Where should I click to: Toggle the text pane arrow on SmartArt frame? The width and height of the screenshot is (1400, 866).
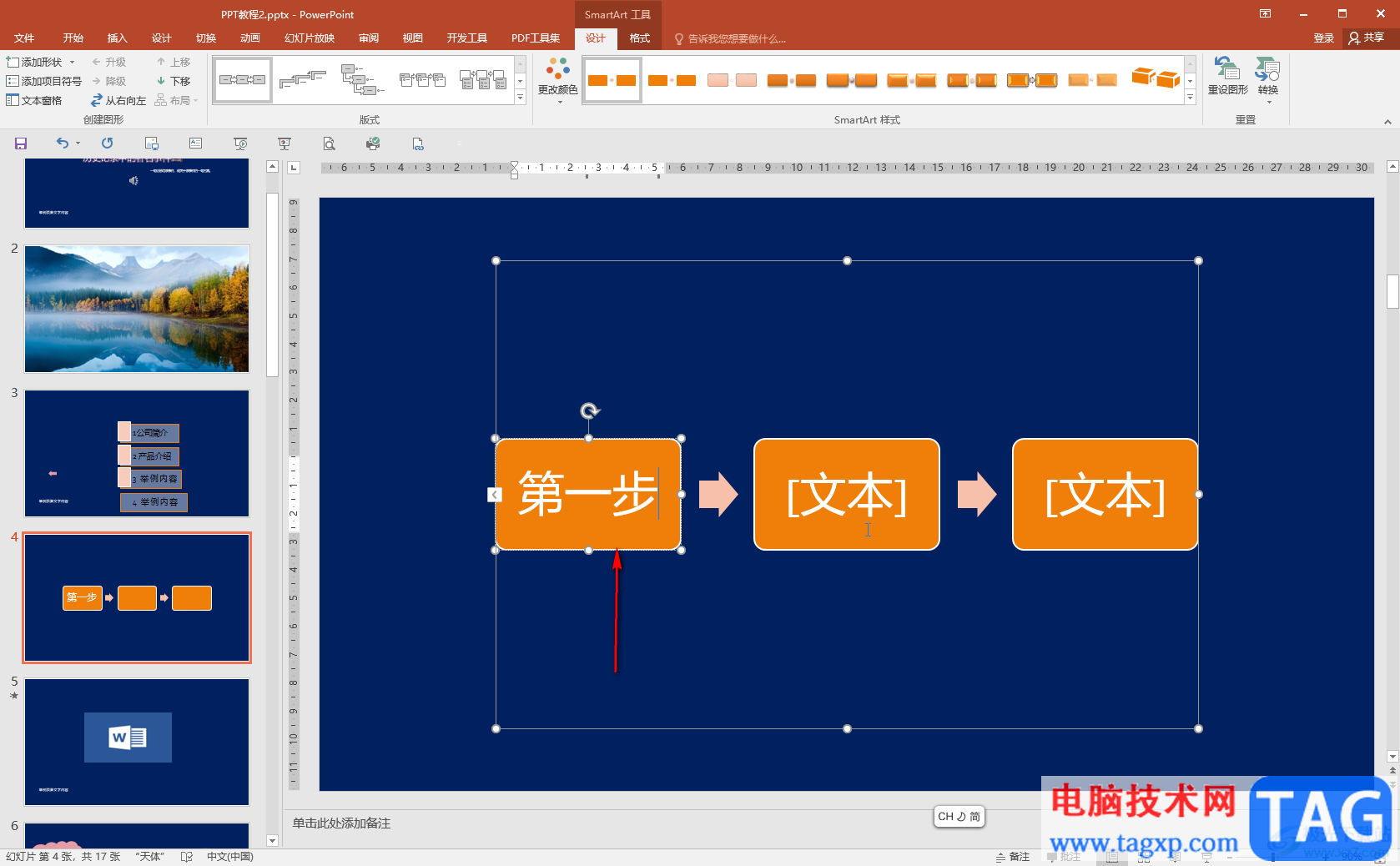click(494, 495)
